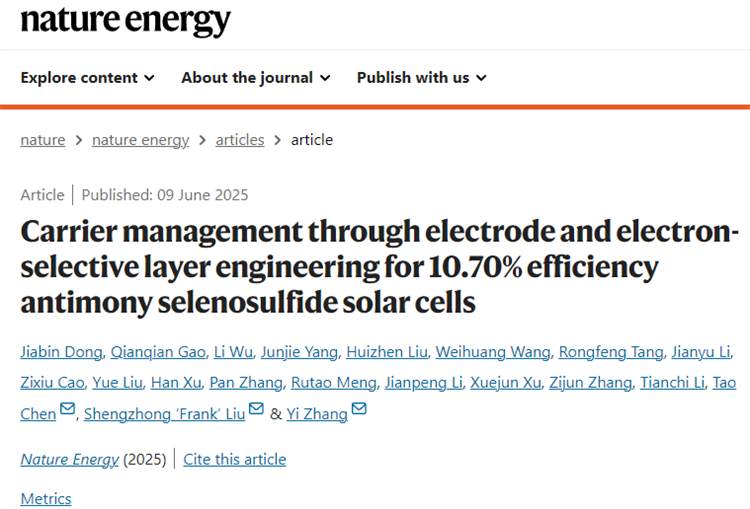This screenshot has width=750, height=509.
Task: Open Cite this article link
Action: tap(234, 459)
